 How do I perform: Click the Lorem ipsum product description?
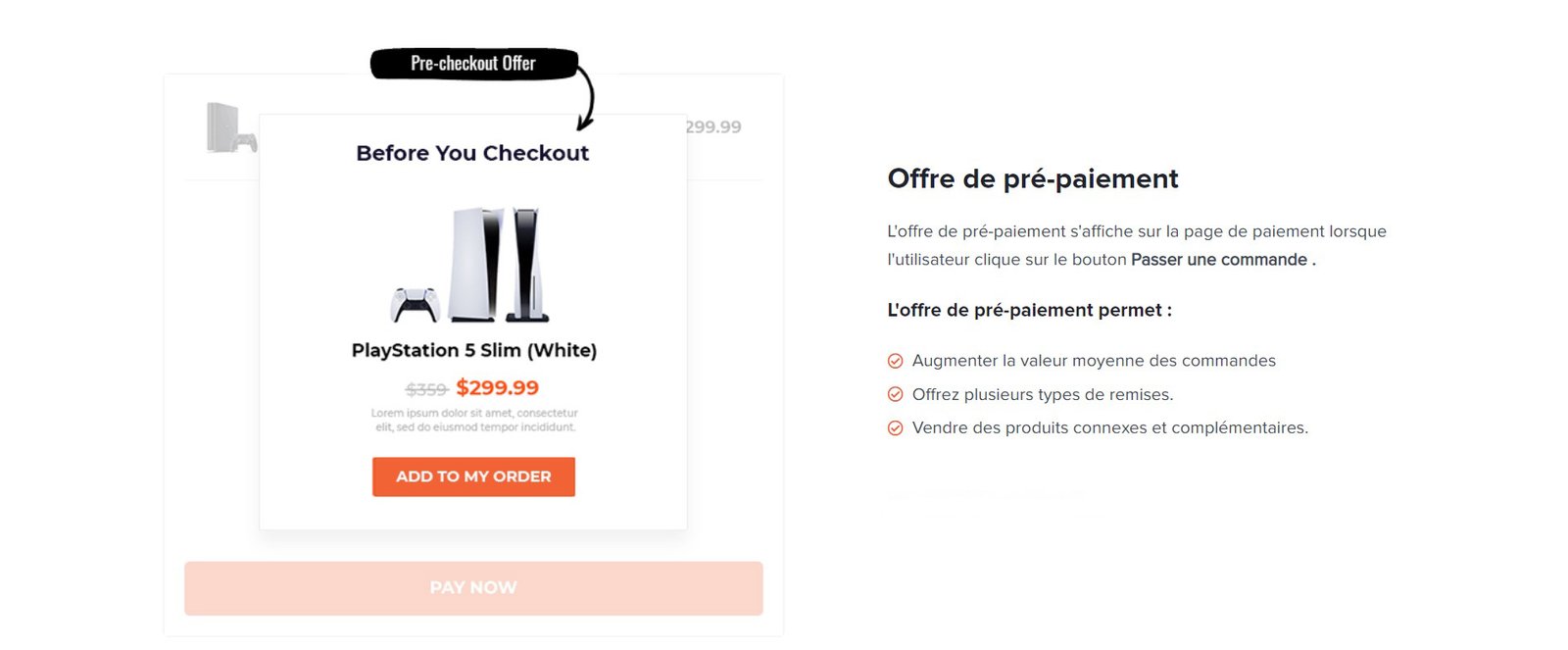coord(474,420)
